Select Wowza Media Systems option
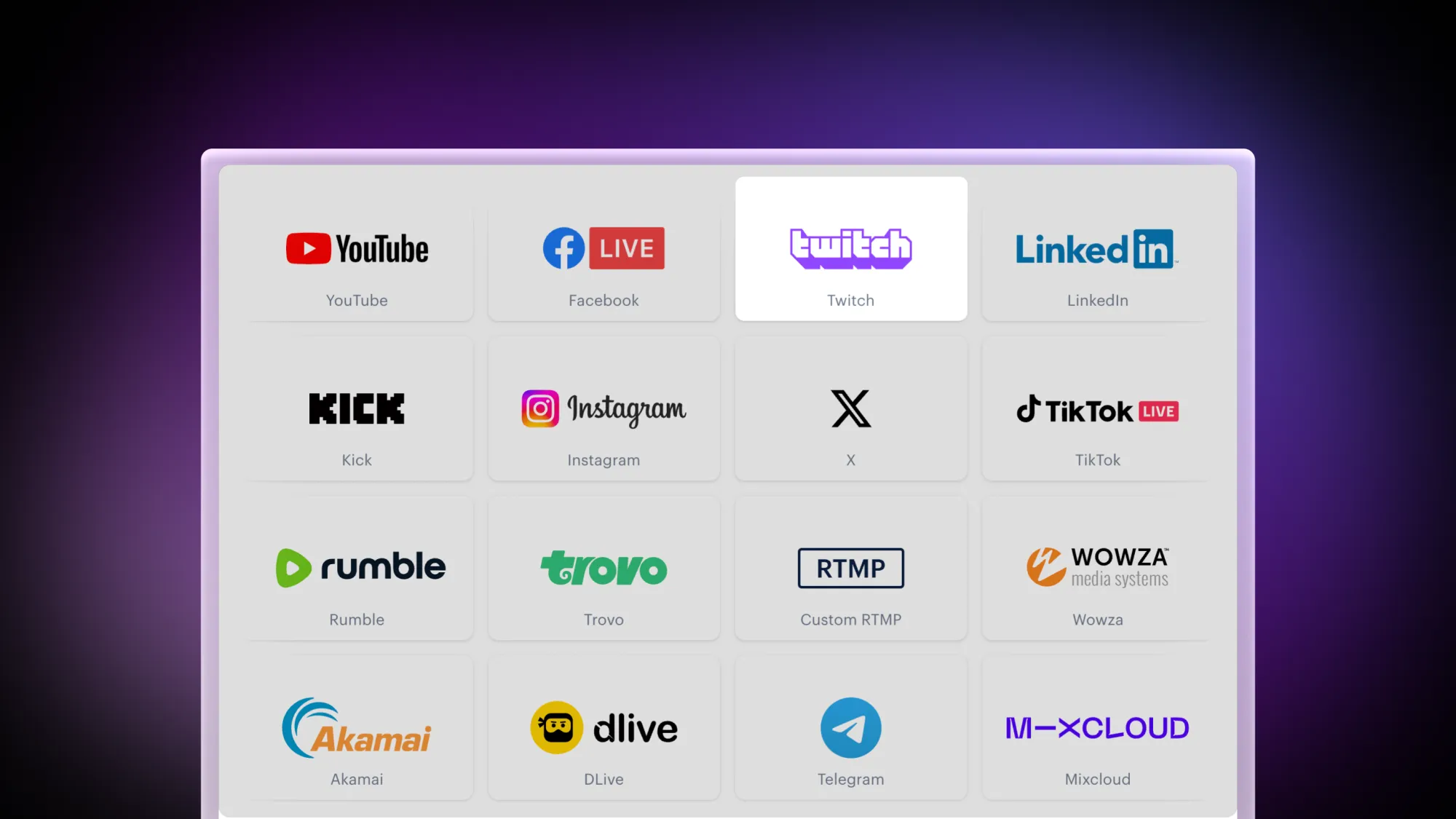The image size is (1456, 819). [1097, 568]
